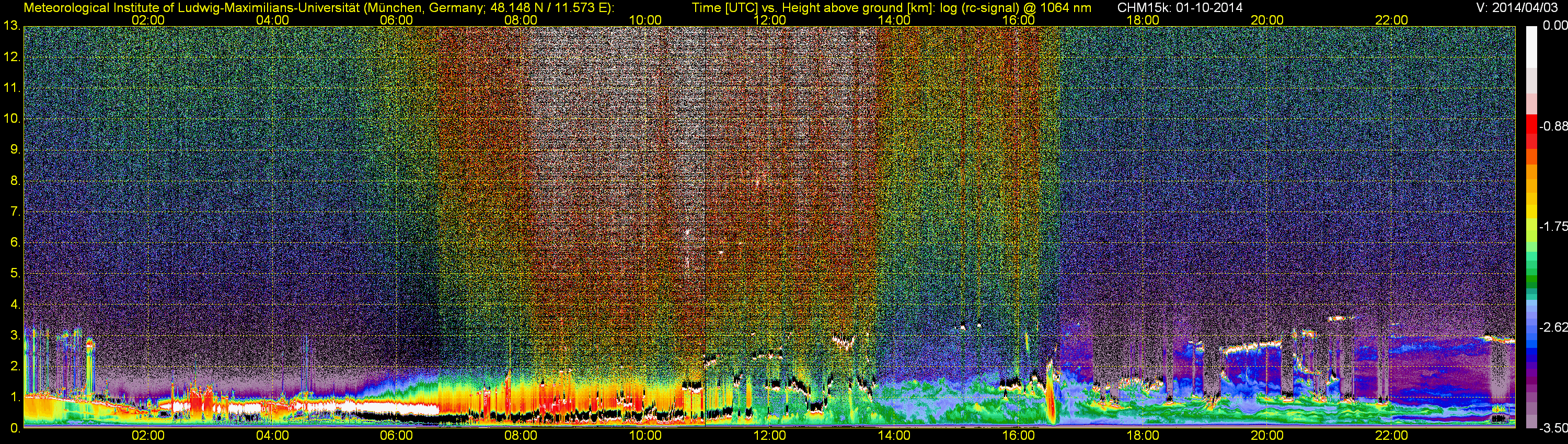Click the 1 km height axis label
Image resolution: width=1568 pixels, height=444 pixels.
[15, 397]
